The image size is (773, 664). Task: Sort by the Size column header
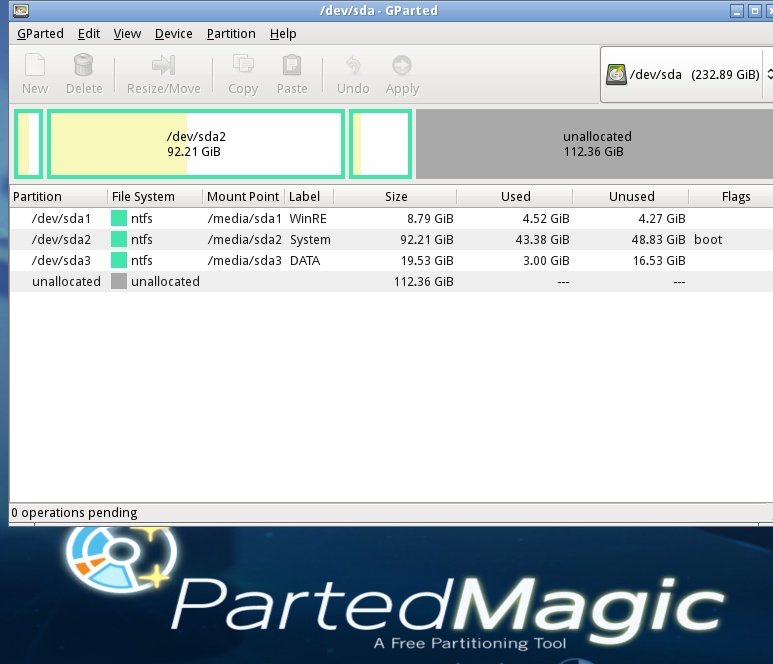395,197
